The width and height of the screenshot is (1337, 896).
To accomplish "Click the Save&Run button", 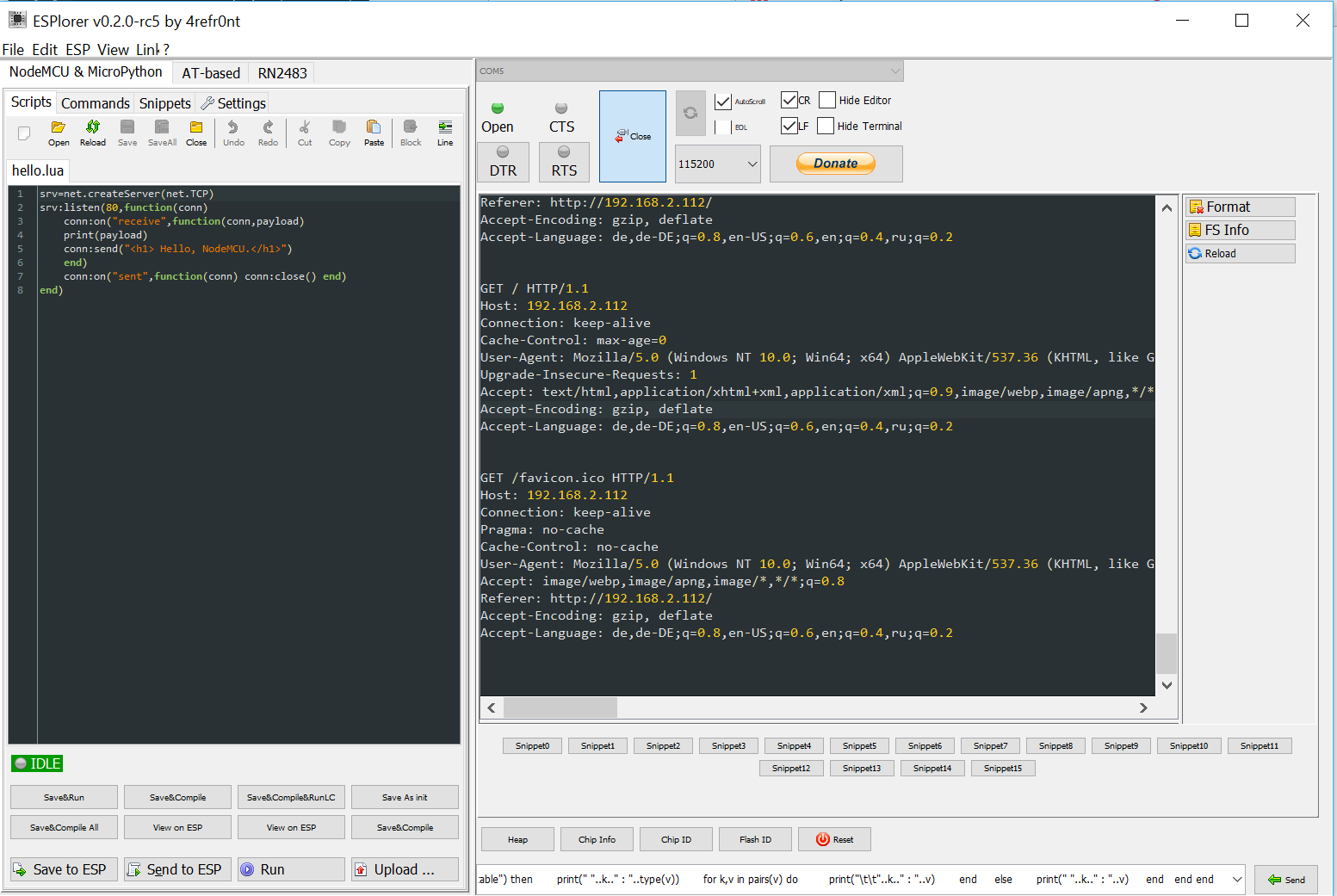I will [64, 797].
